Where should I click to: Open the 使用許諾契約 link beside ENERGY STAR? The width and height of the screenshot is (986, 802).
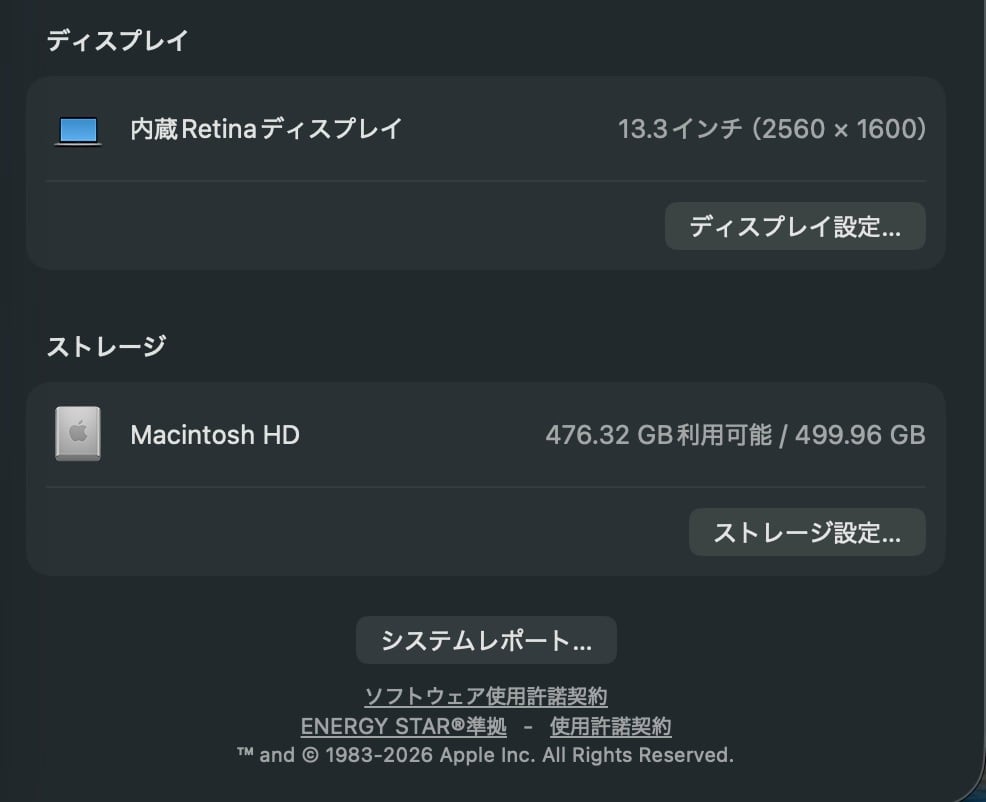610,727
